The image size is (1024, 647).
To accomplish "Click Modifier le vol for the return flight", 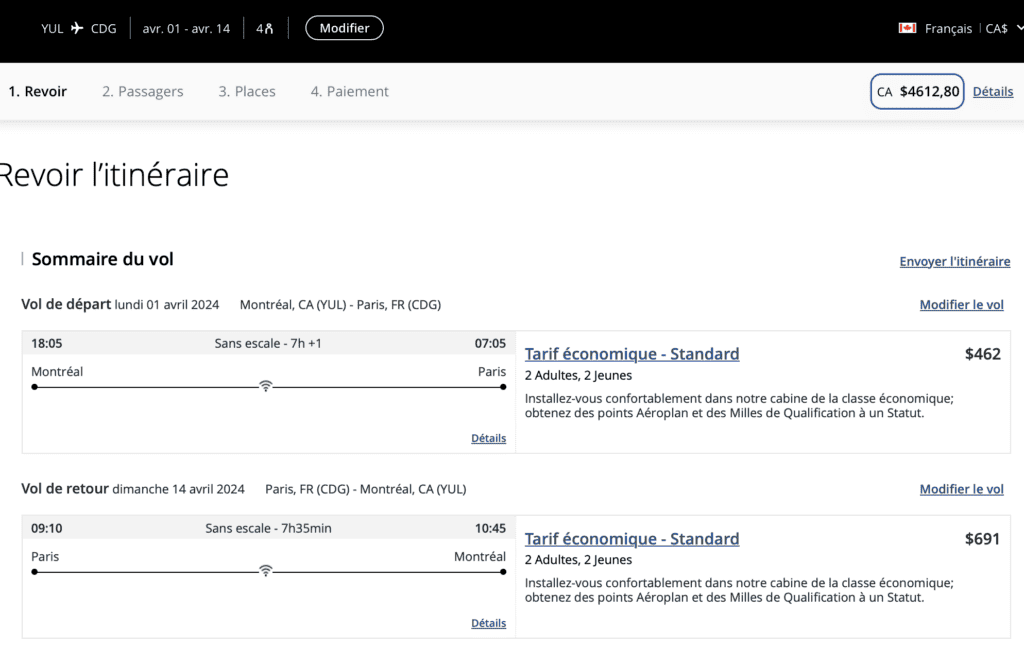I will [x=961, y=489].
